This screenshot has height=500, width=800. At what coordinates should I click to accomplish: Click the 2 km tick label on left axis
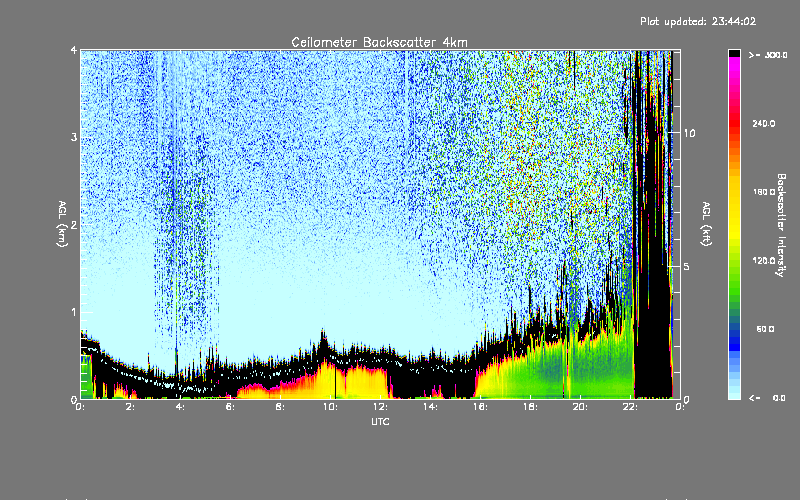tap(74, 225)
